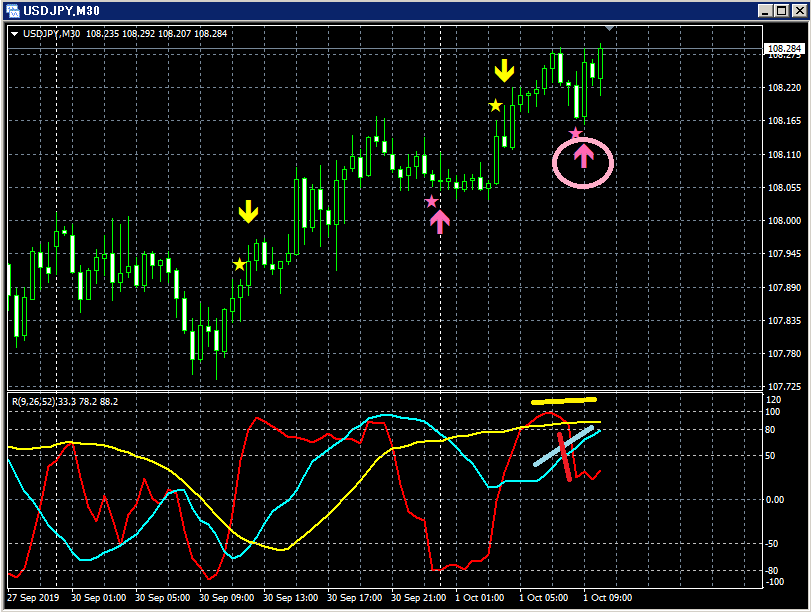Viewport: 811px width, 612px height.
Task: Expand the USDJPY,M30 chart dropdown triangle
Action: point(14,34)
